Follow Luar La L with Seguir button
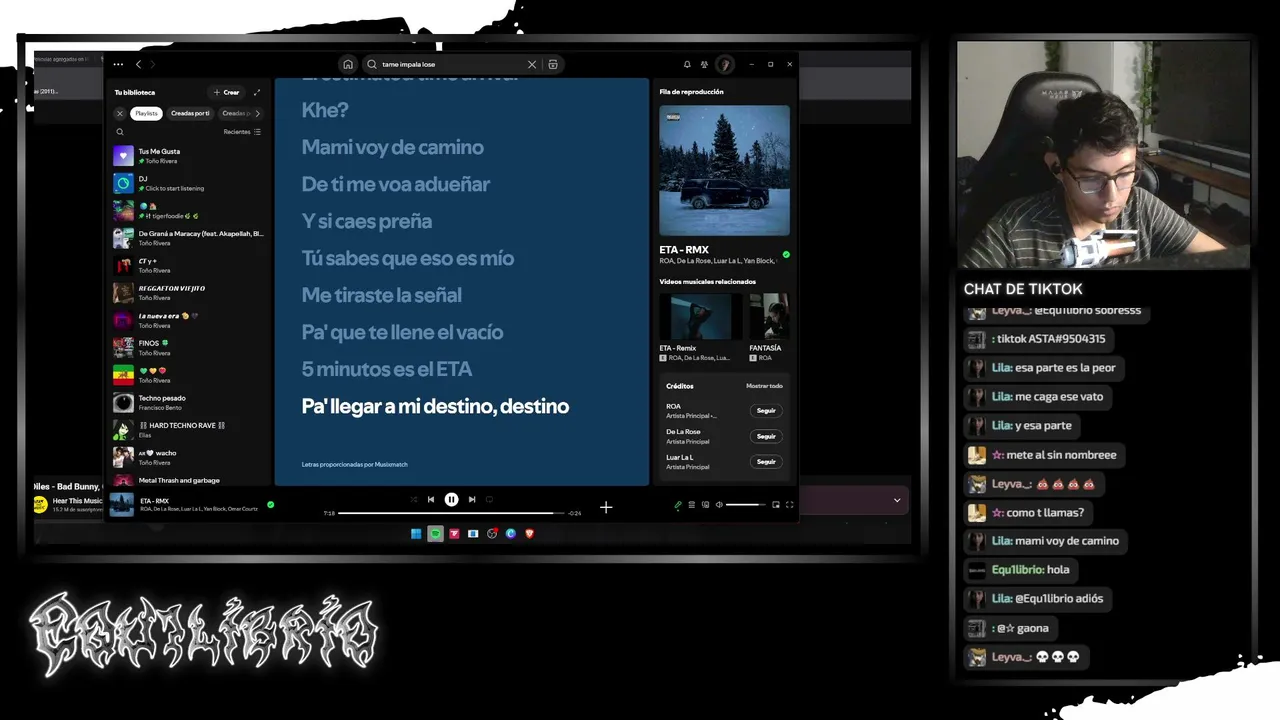 pyautogui.click(x=766, y=461)
